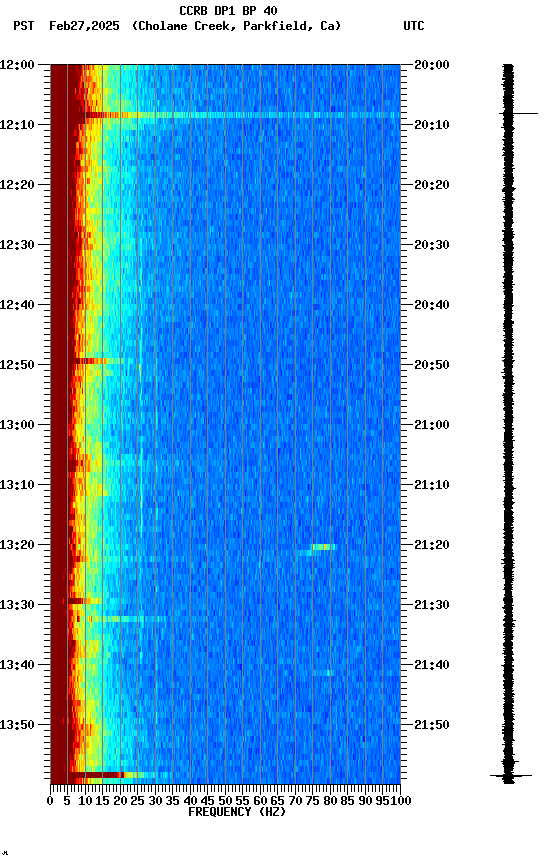Click the date label "Feb27,2025"
The width and height of the screenshot is (552, 864).
tap(84, 26)
